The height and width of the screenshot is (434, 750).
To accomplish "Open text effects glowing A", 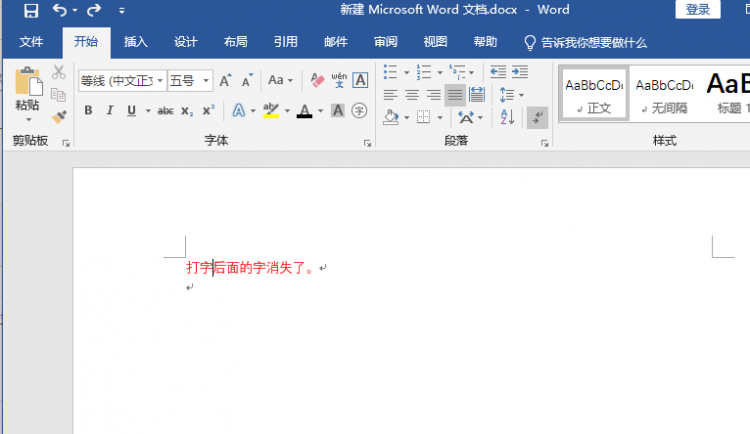I will tap(238, 111).
